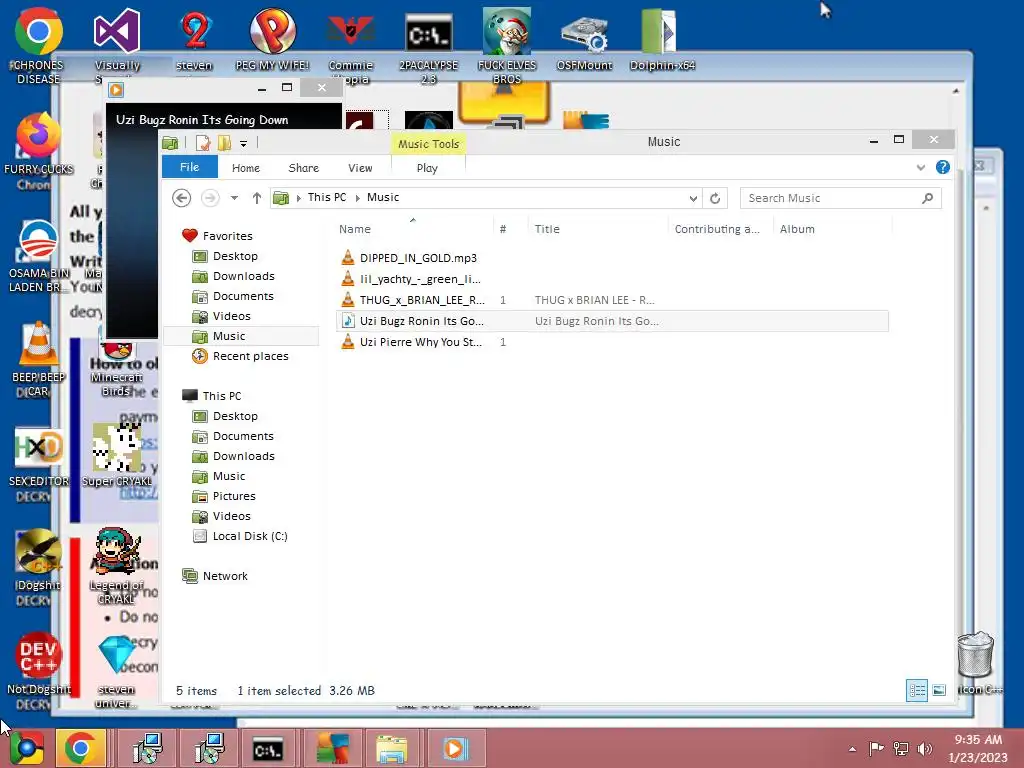Open Chrome from the taskbar
Viewport: 1024px width, 768px height.
80,748
